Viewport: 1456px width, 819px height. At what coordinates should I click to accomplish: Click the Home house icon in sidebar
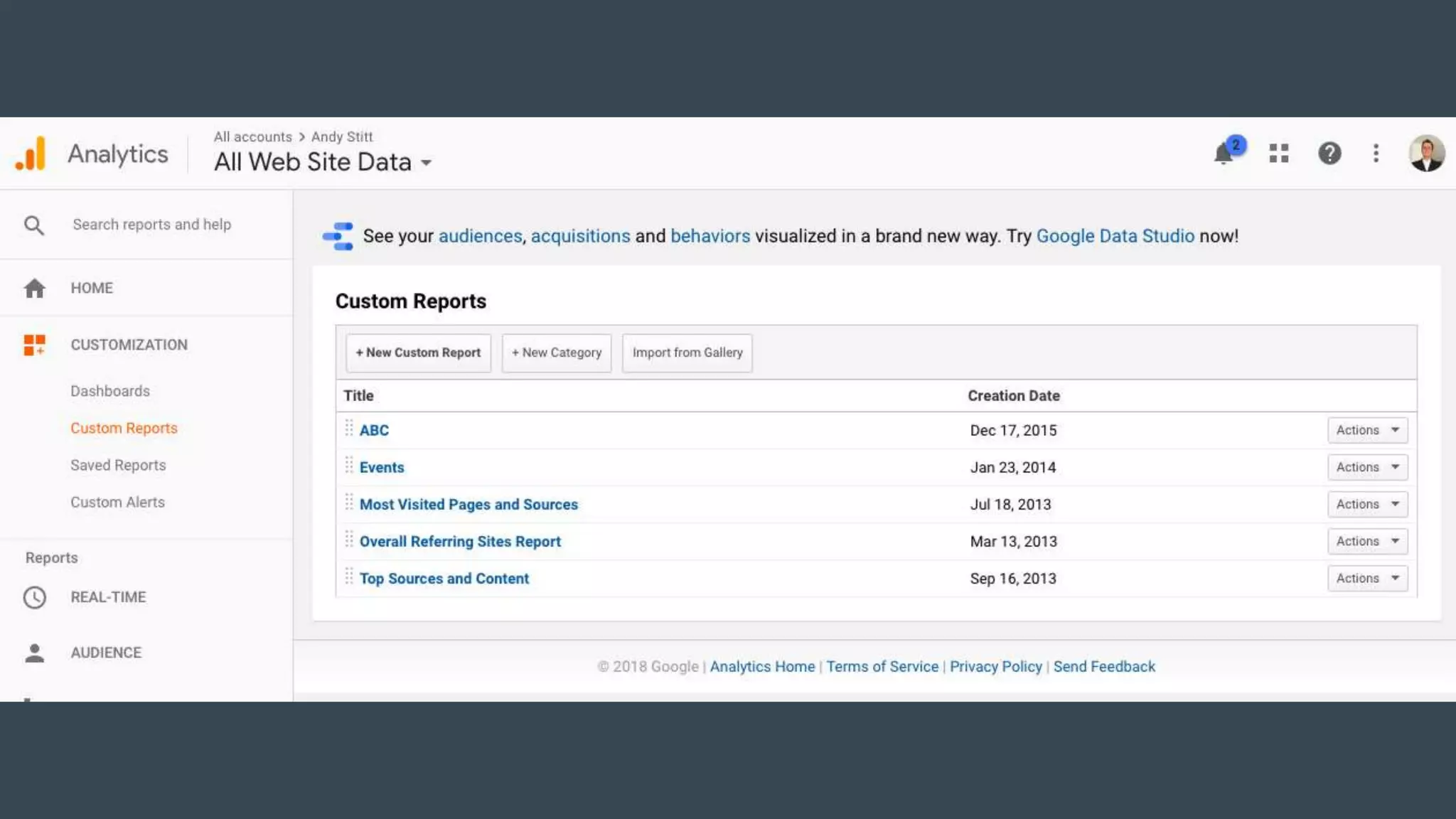pos(34,288)
